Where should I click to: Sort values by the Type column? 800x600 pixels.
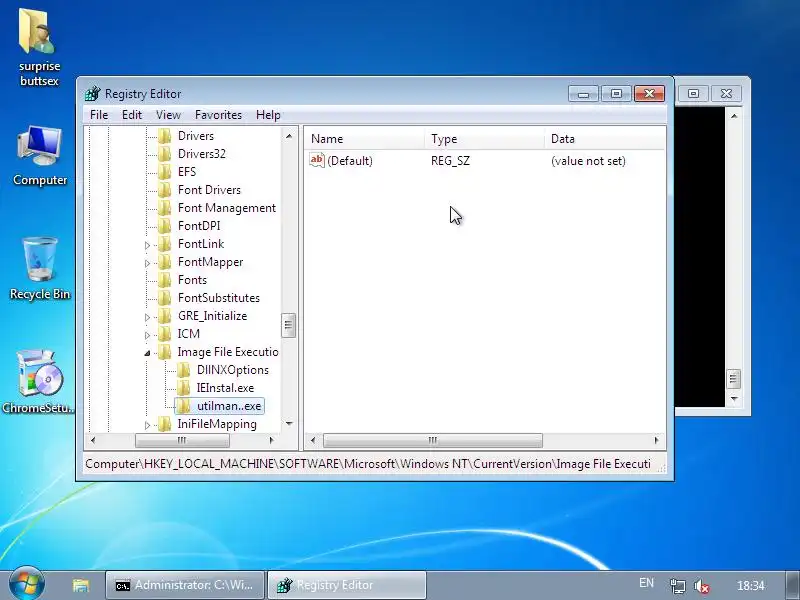tap(484, 139)
